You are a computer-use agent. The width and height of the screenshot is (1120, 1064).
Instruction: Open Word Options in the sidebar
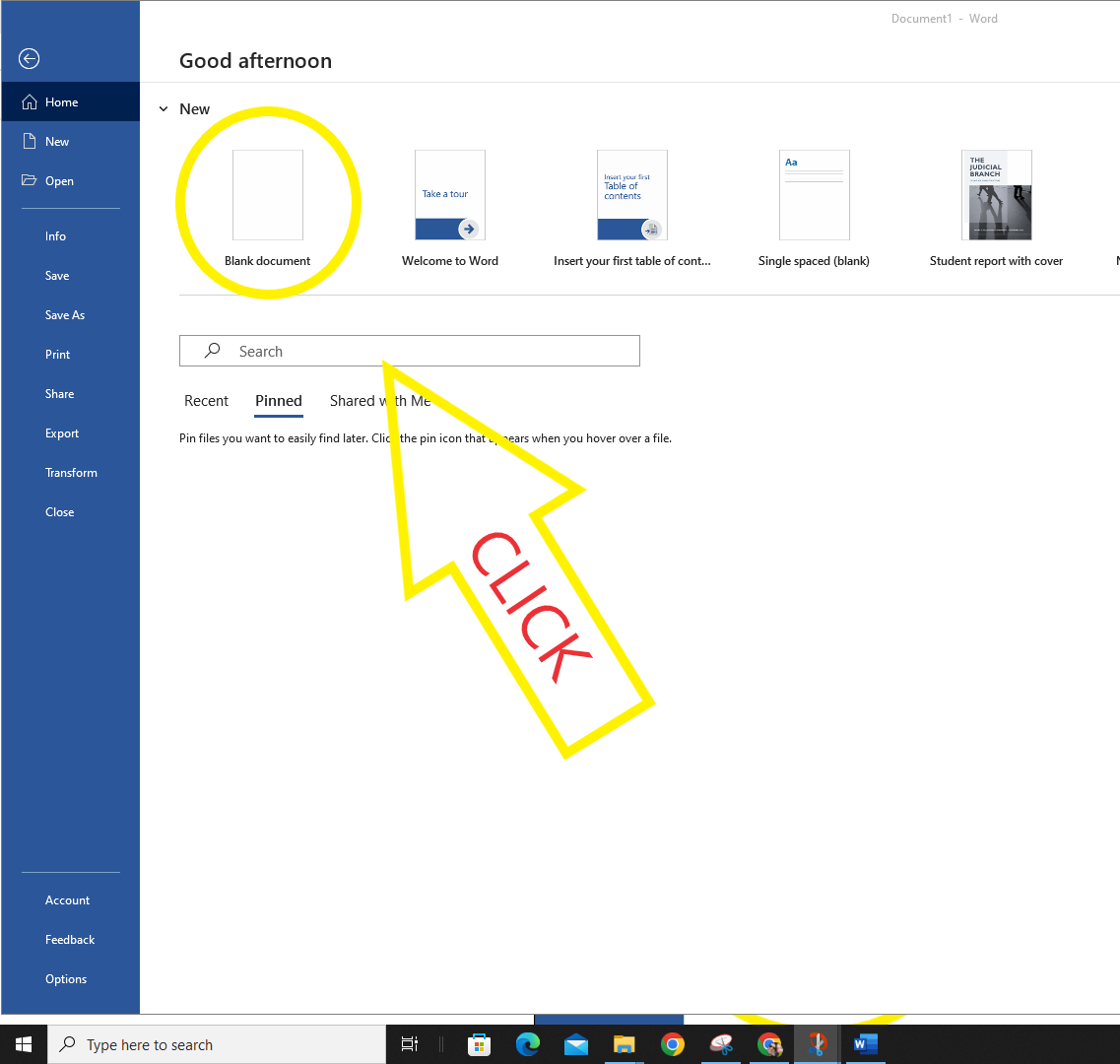[66, 979]
